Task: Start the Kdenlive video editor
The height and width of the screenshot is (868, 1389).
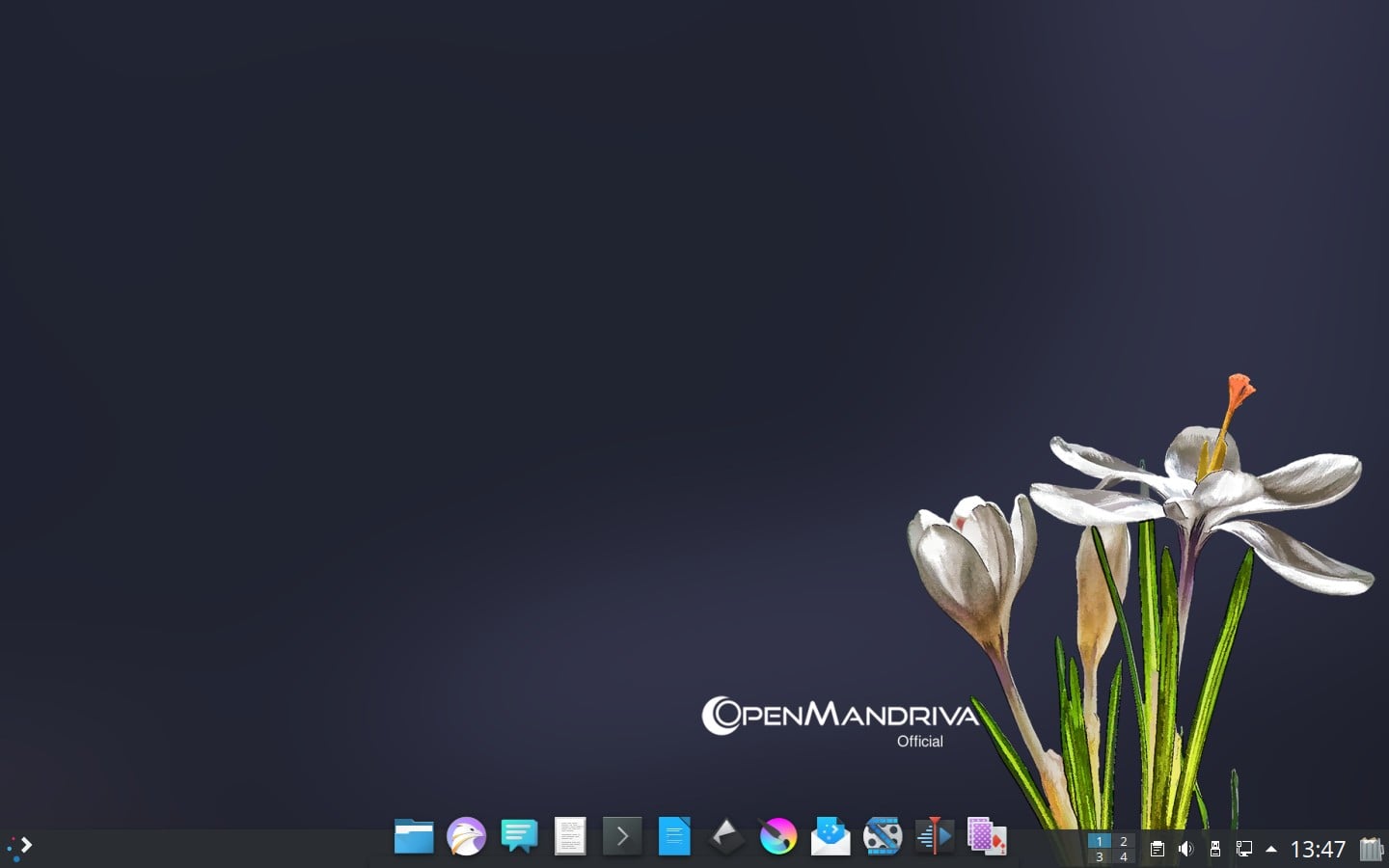Action: 883,837
